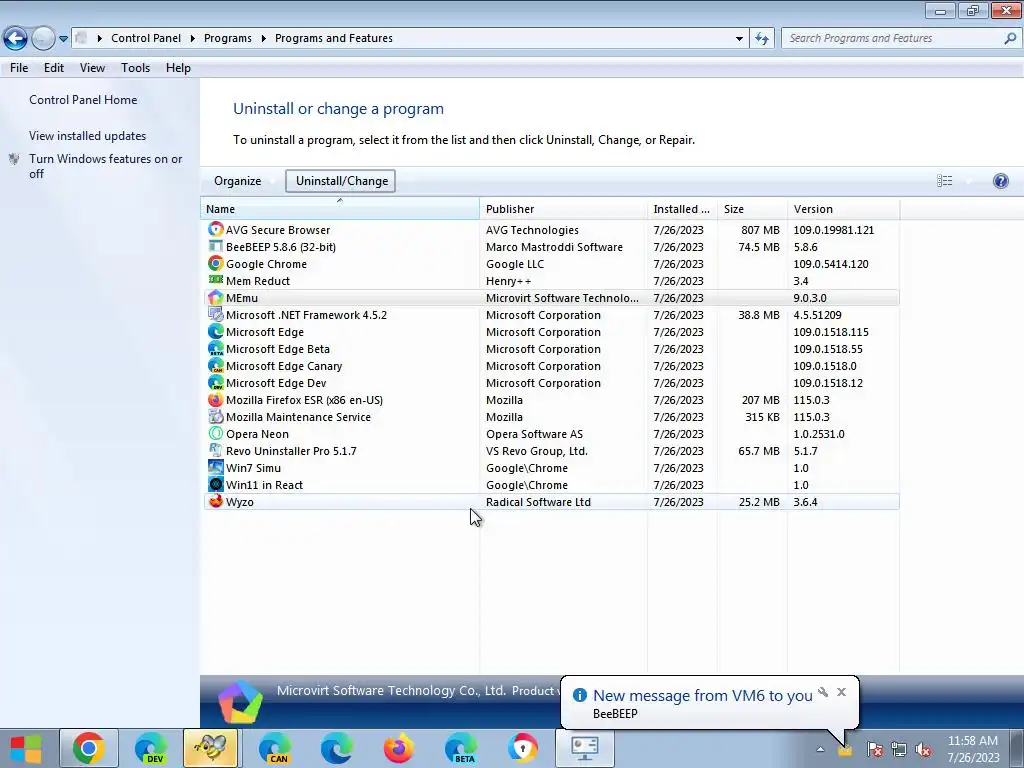Click the AVG Secure Browser list icon

point(216,229)
